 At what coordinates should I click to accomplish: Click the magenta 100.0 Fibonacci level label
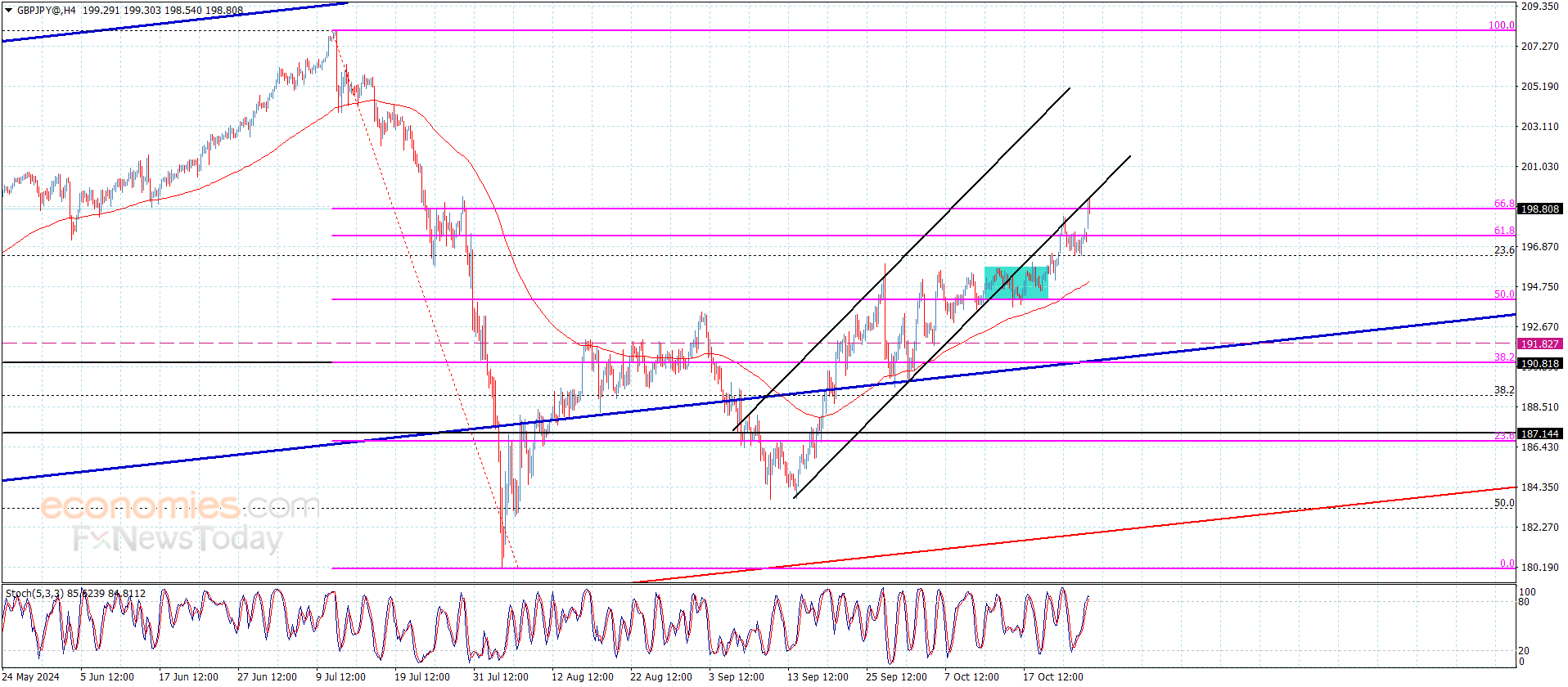click(1501, 25)
